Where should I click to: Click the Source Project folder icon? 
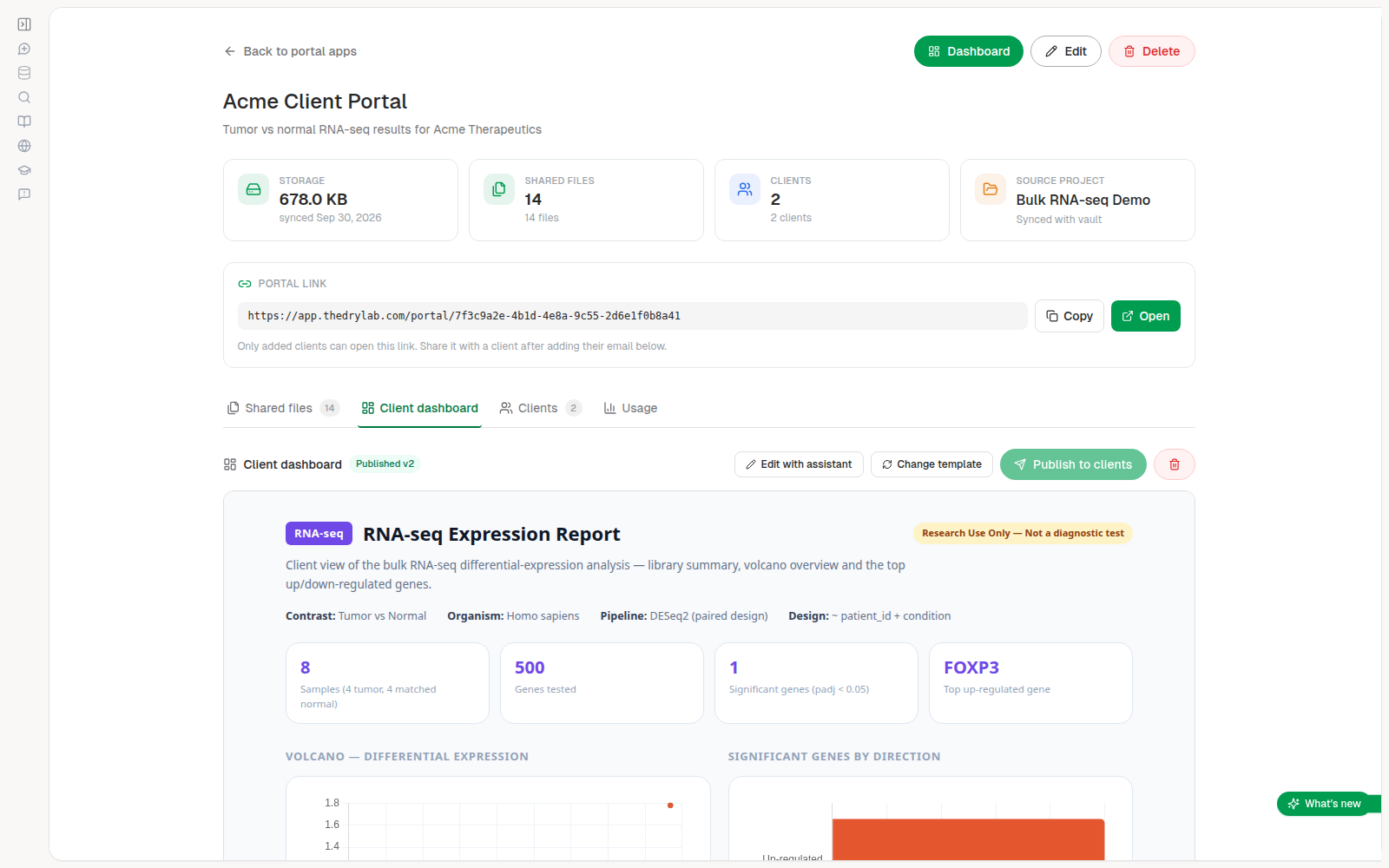coord(991,189)
